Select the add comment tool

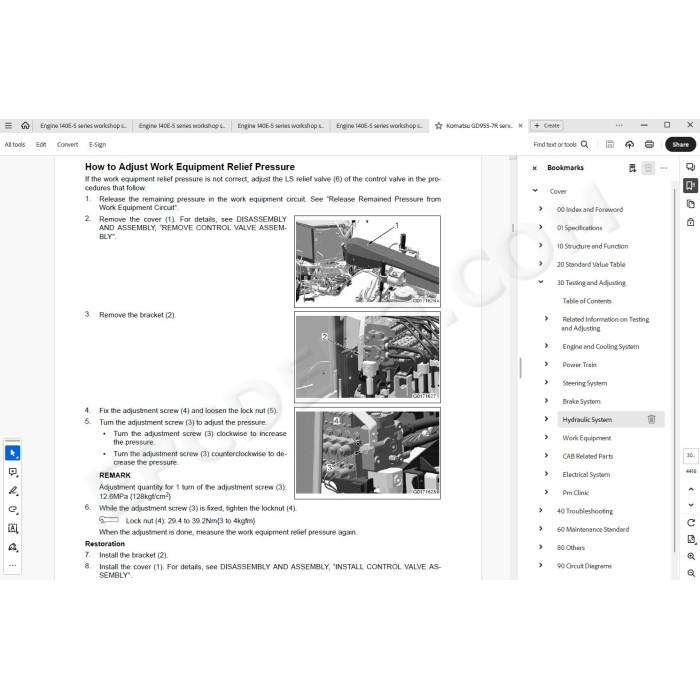click(12, 472)
